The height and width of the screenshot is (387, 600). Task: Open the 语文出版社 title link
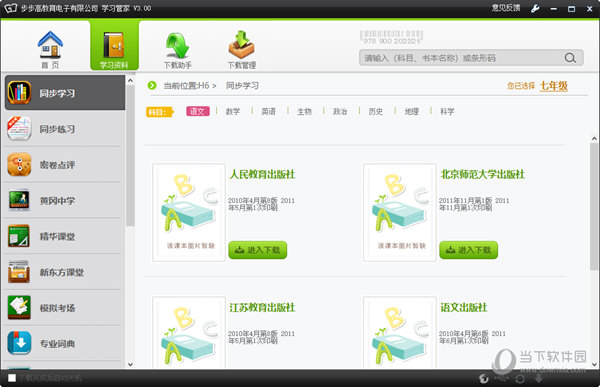pyautogui.click(x=463, y=307)
